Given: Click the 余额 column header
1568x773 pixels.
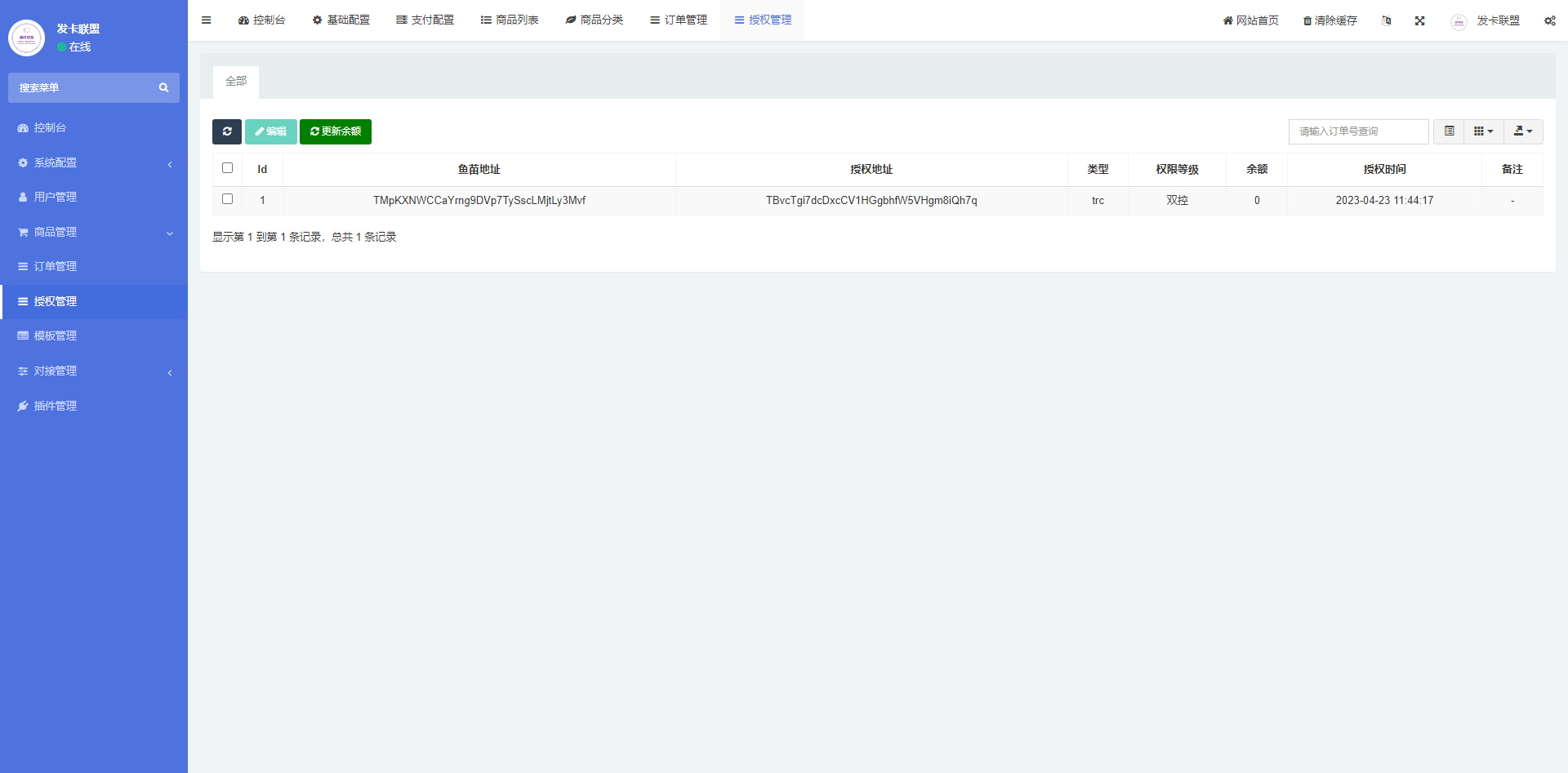Looking at the screenshot, I should 1257,169.
